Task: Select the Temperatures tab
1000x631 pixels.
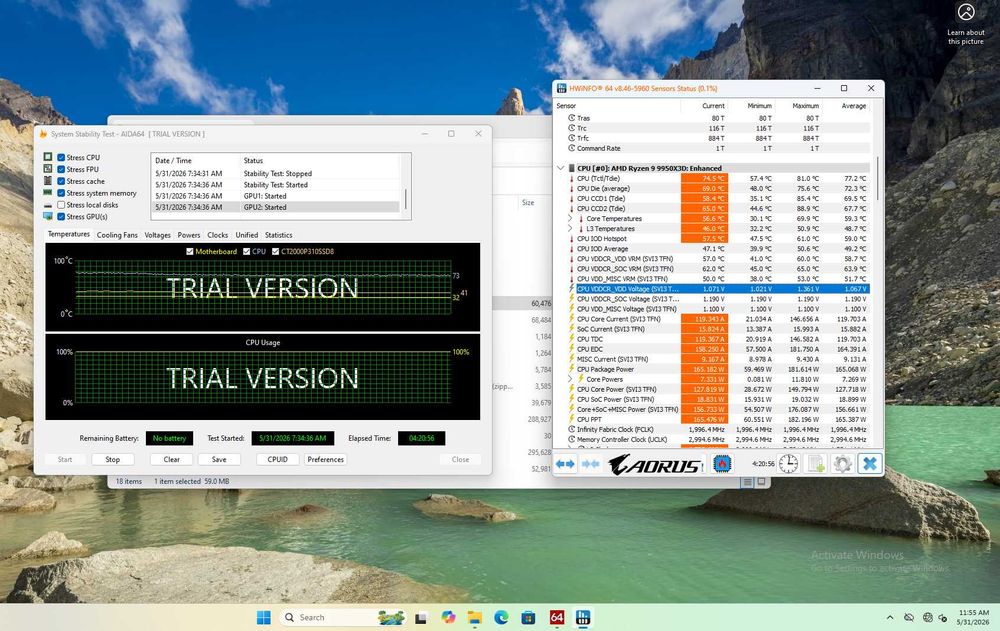Action: click(x=69, y=234)
